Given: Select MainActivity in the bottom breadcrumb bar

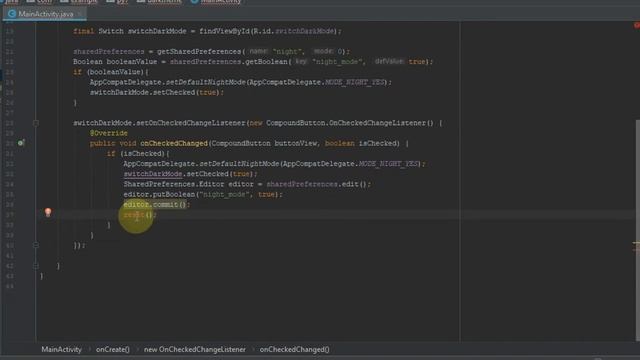Looking at the screenshot, I should (61, 349).
